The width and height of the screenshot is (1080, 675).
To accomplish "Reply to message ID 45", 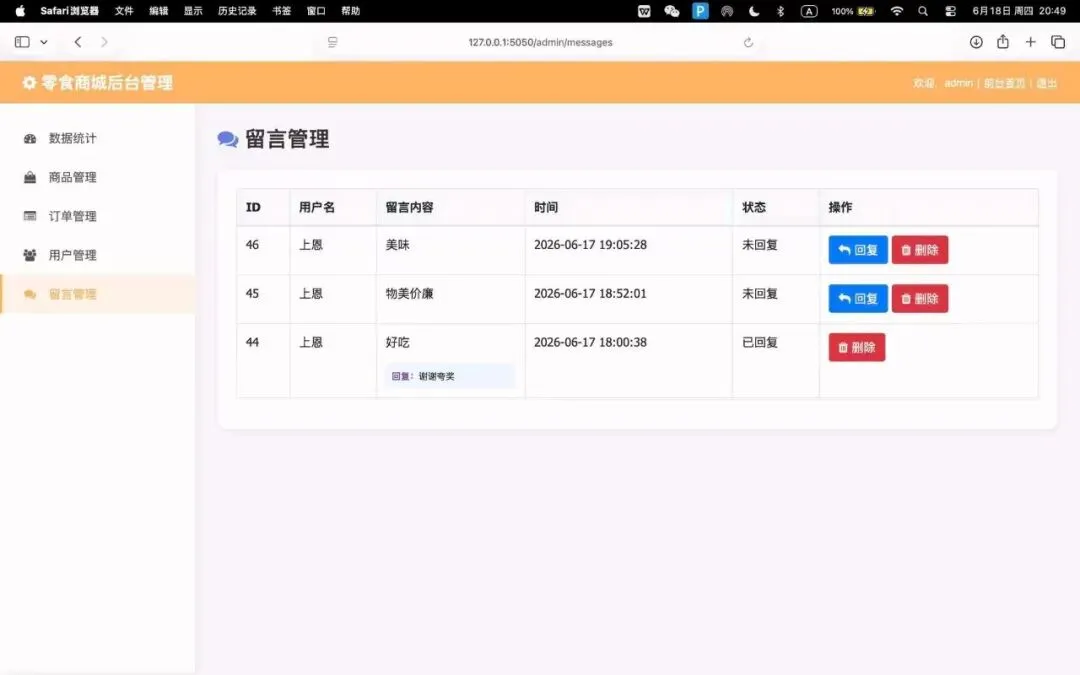I will click(x=858, y=299).
